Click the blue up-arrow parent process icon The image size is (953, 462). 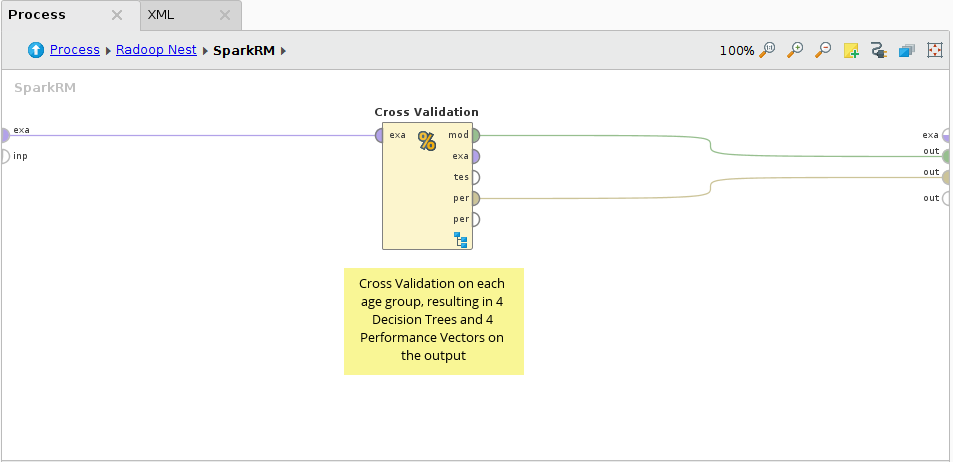36,49
